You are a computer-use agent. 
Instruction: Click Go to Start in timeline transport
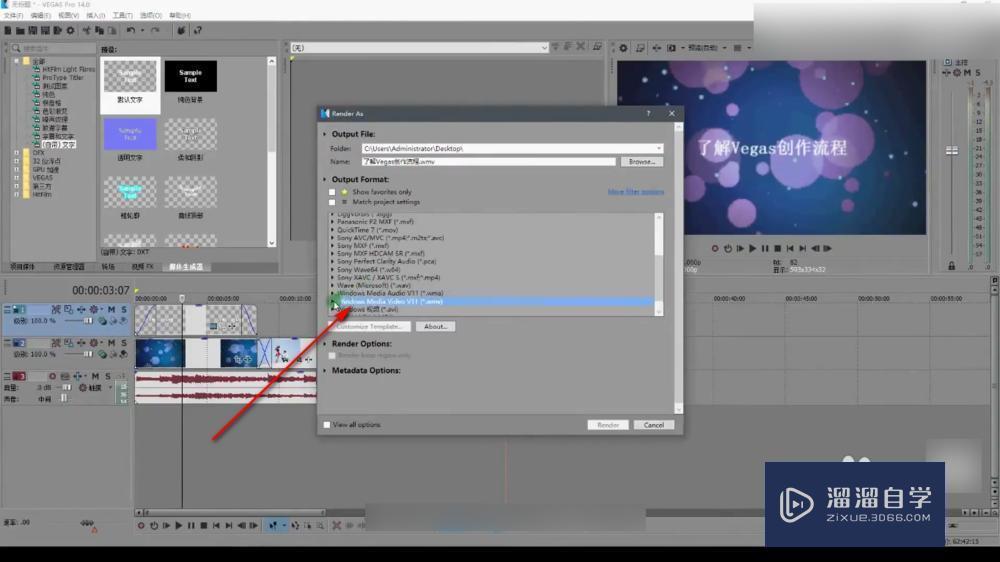(216, 526)
